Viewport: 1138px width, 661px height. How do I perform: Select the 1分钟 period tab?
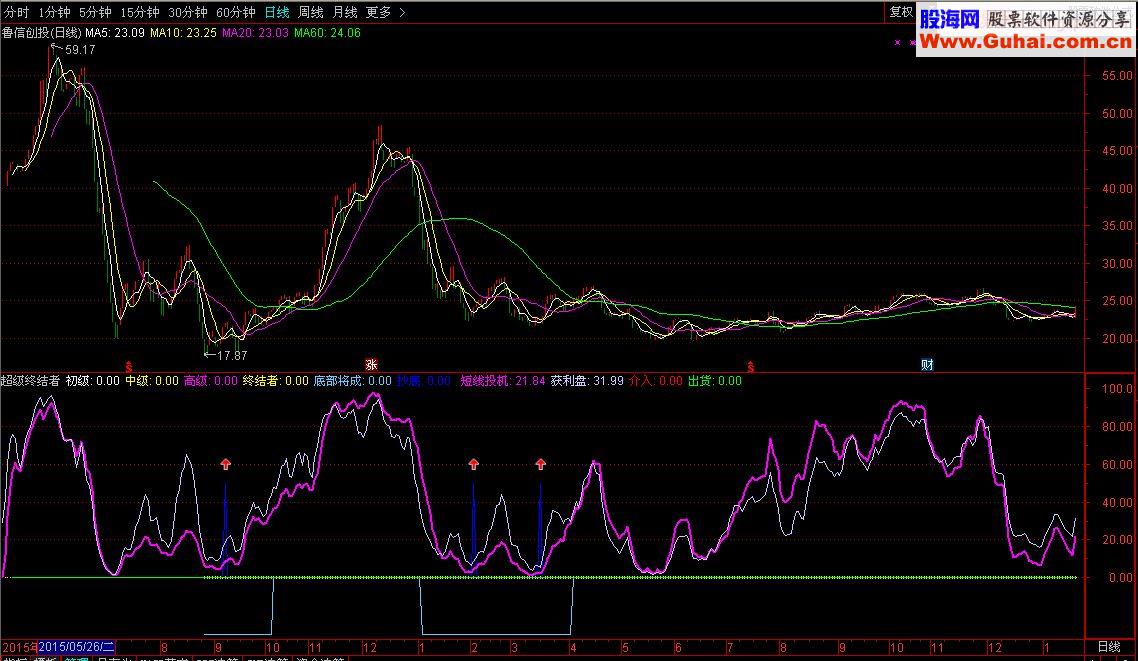54,12
